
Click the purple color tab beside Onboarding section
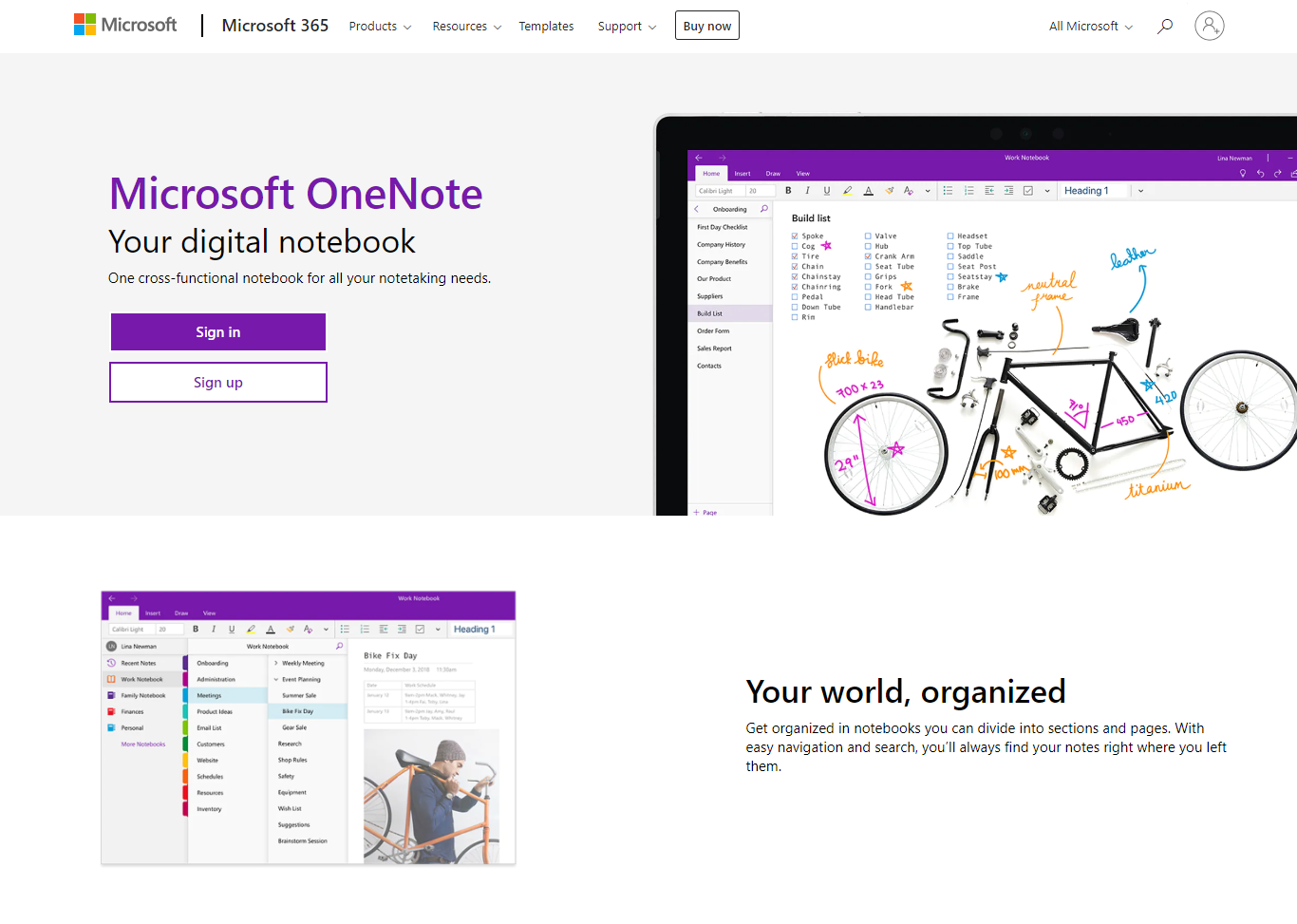pyautogui.click(x=185, y=663)
